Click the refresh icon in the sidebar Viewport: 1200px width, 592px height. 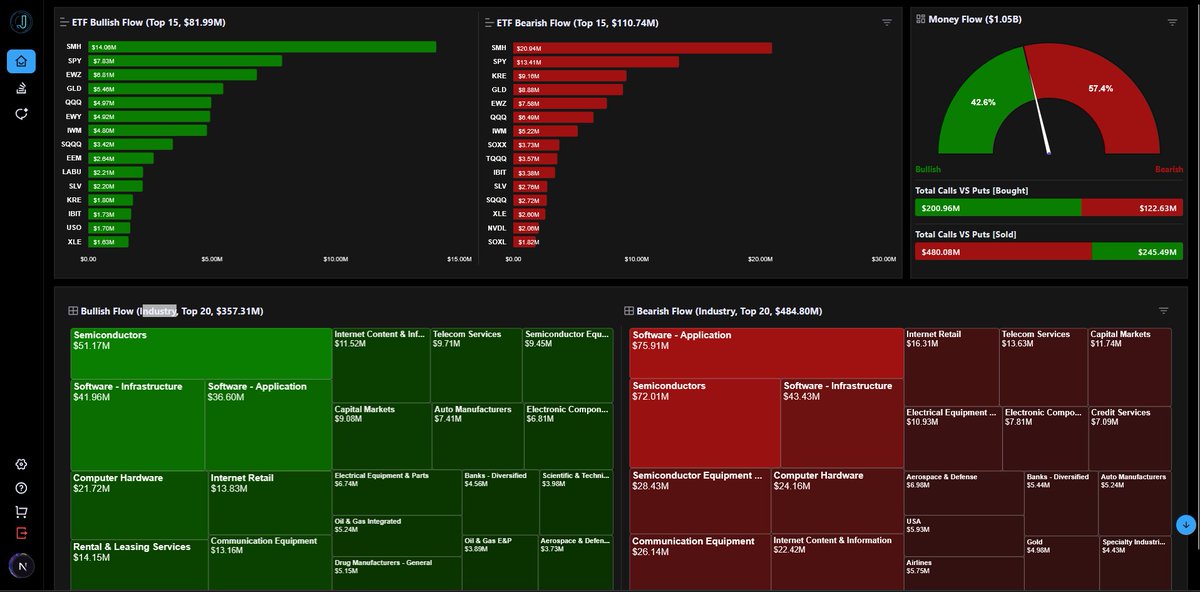point(21,114)
